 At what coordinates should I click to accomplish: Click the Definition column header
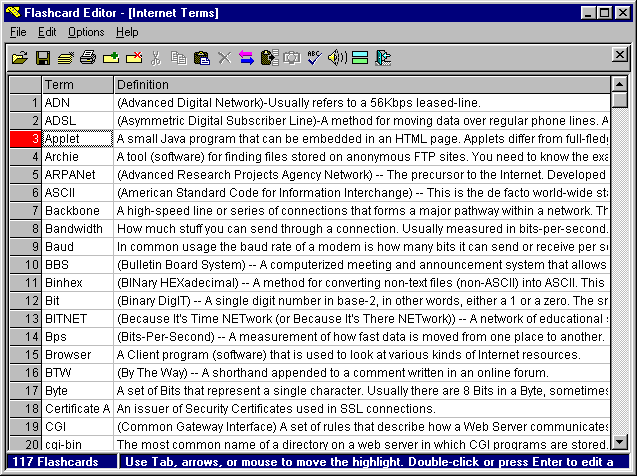click(x=360, y=85)
